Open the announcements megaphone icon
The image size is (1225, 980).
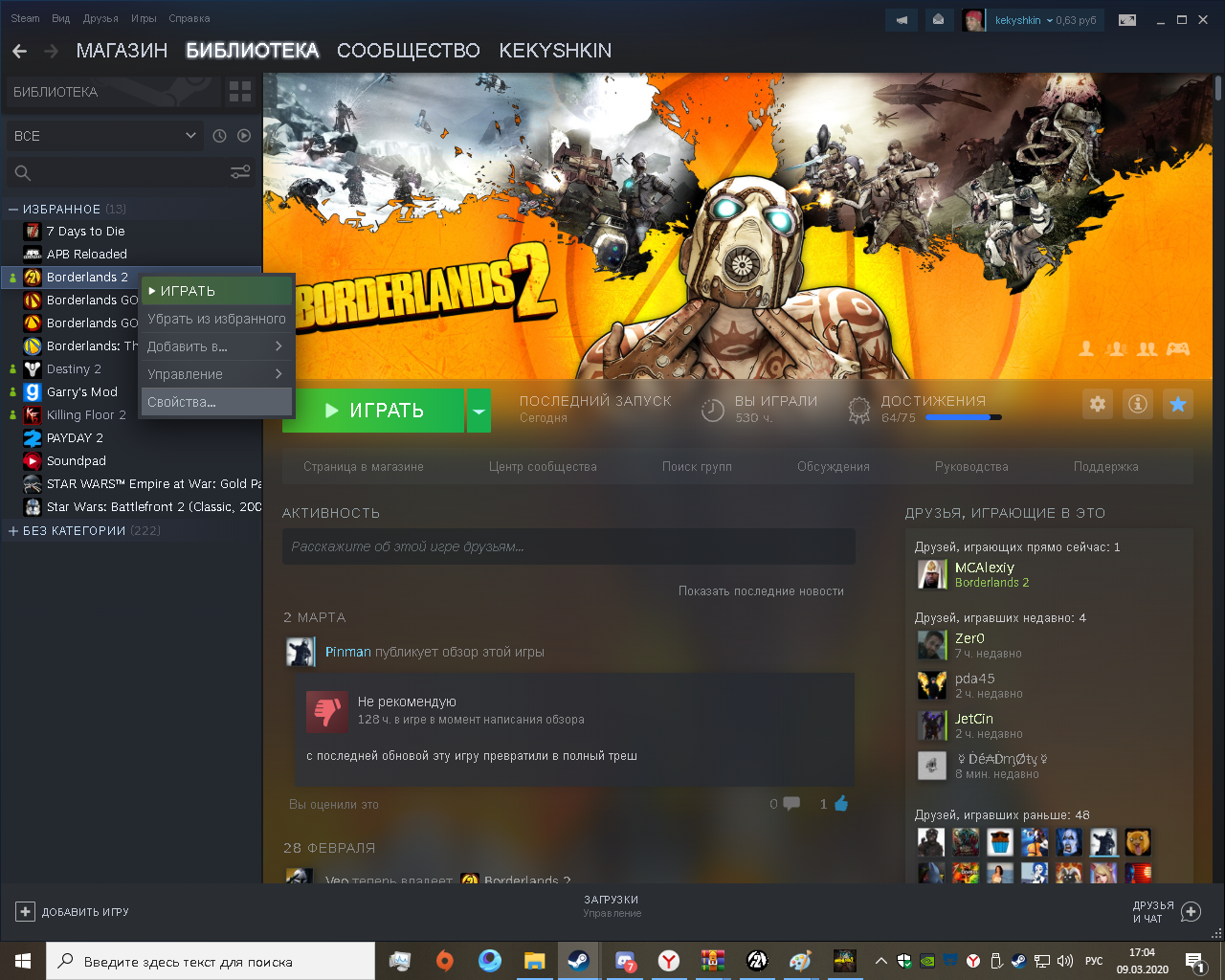click(902, 20)
